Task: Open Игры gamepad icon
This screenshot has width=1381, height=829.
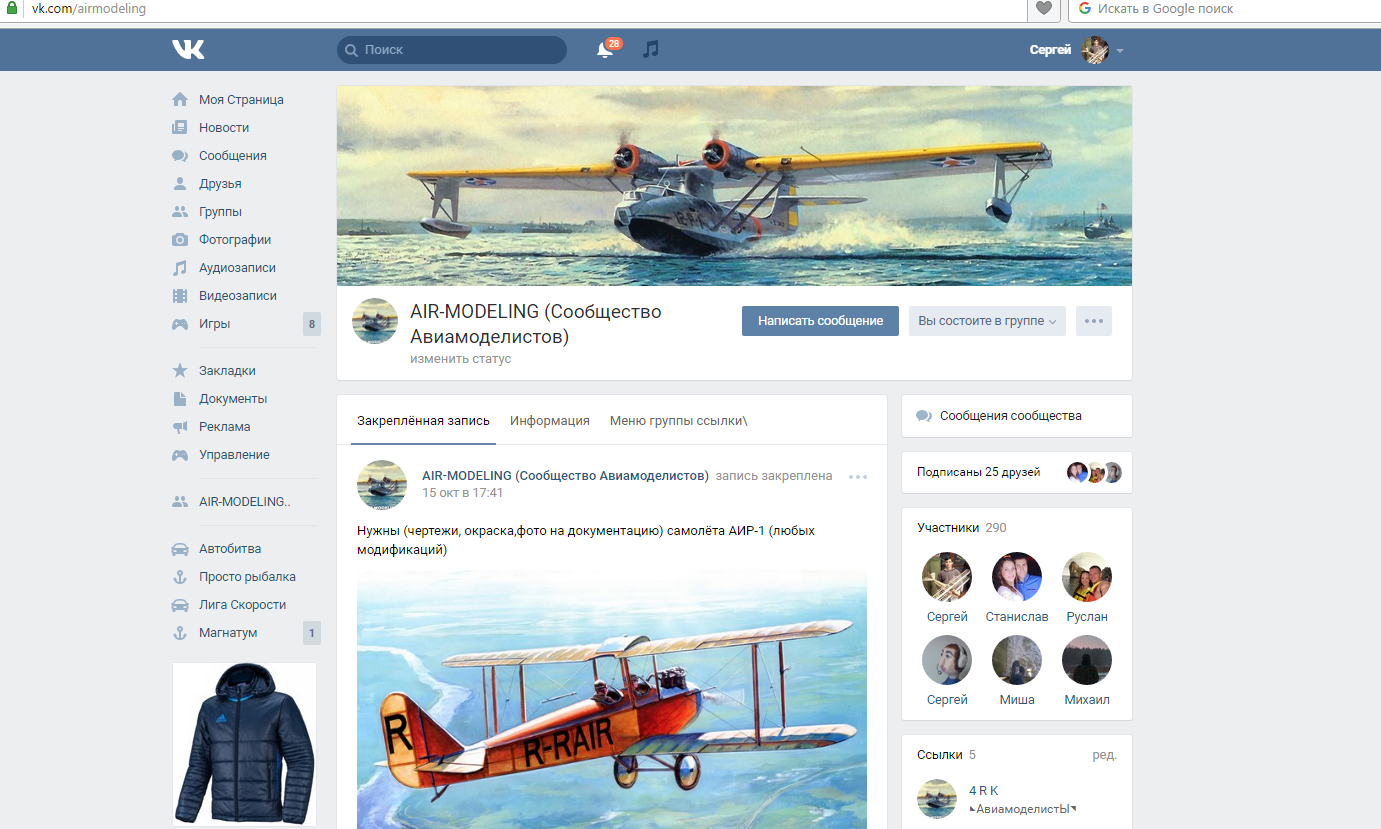Action: click(180, 323)
